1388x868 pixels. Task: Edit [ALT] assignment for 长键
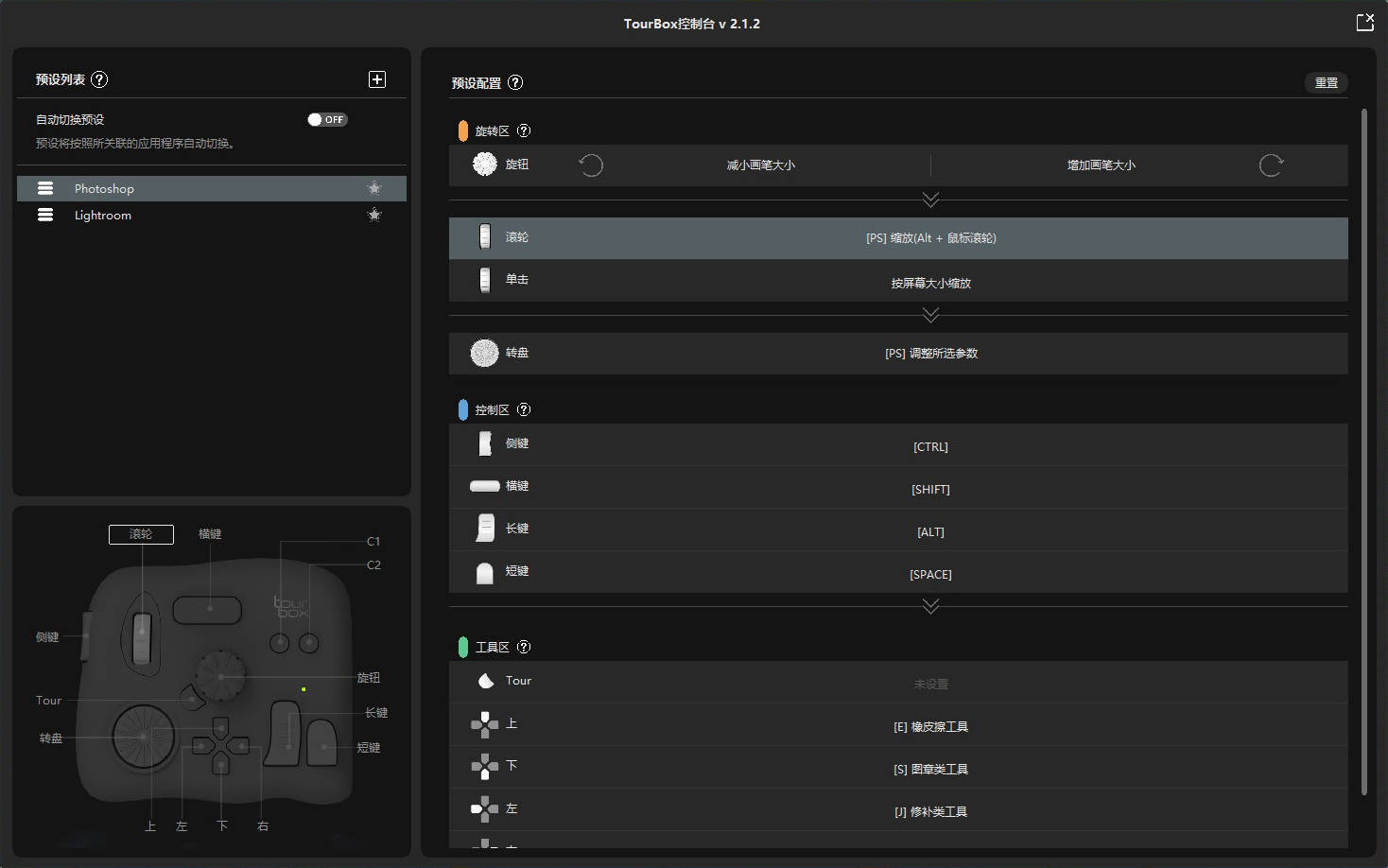[x=931, y=531]
